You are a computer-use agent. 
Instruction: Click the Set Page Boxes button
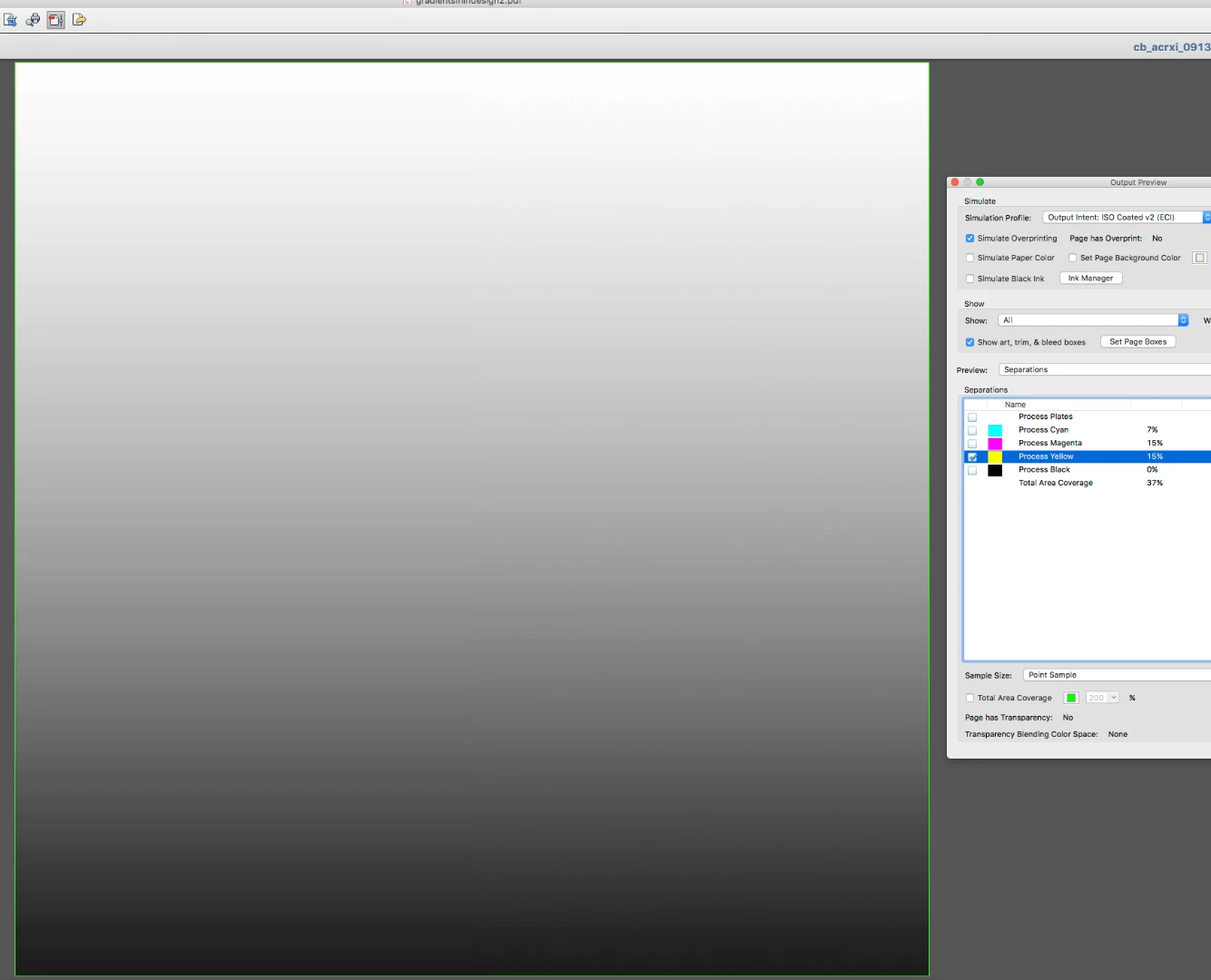(x=1137, y=342)
